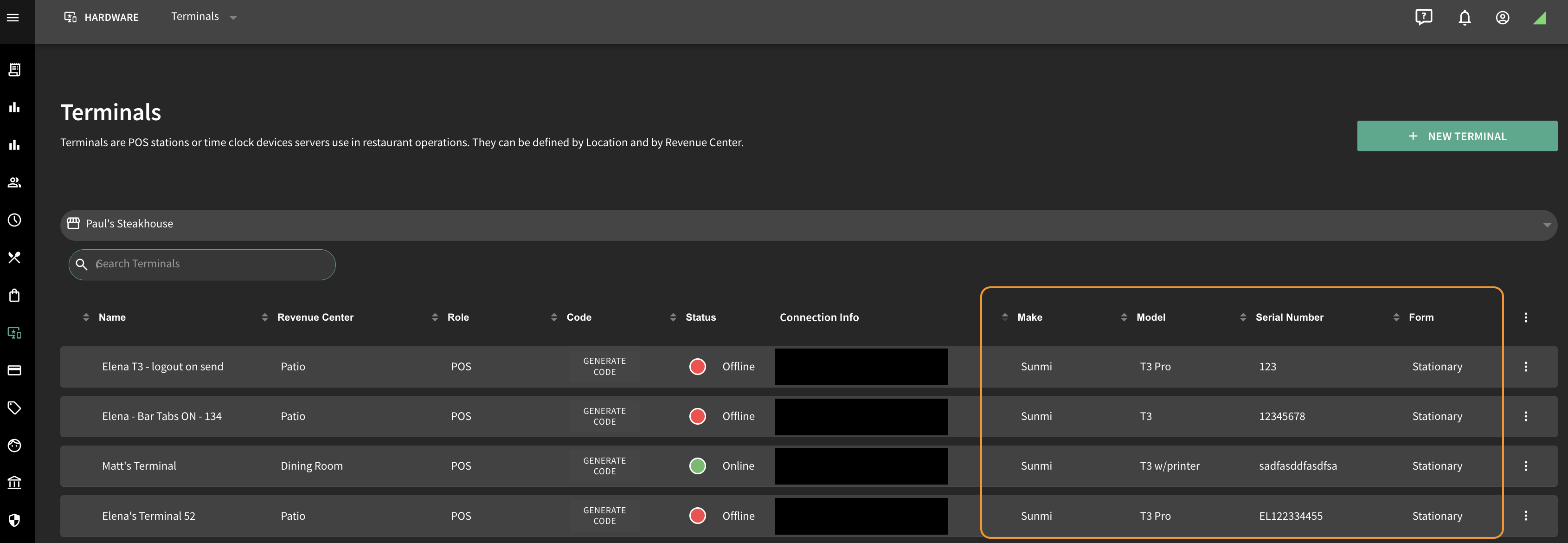Select the time clock icon in sidebar
Viewport: 1568px width, 543px height.
(14, 220)
